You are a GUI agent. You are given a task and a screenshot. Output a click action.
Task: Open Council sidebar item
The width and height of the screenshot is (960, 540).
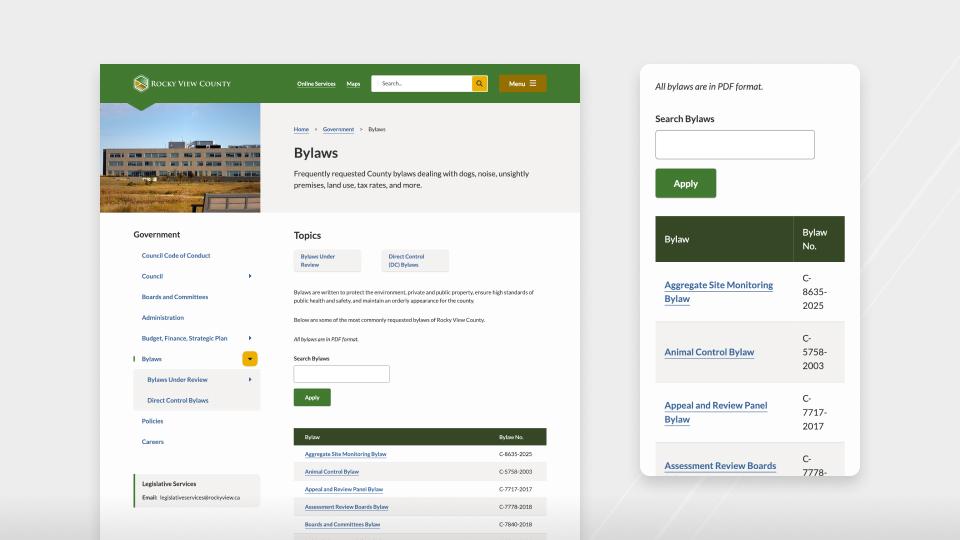click(152, 276)
